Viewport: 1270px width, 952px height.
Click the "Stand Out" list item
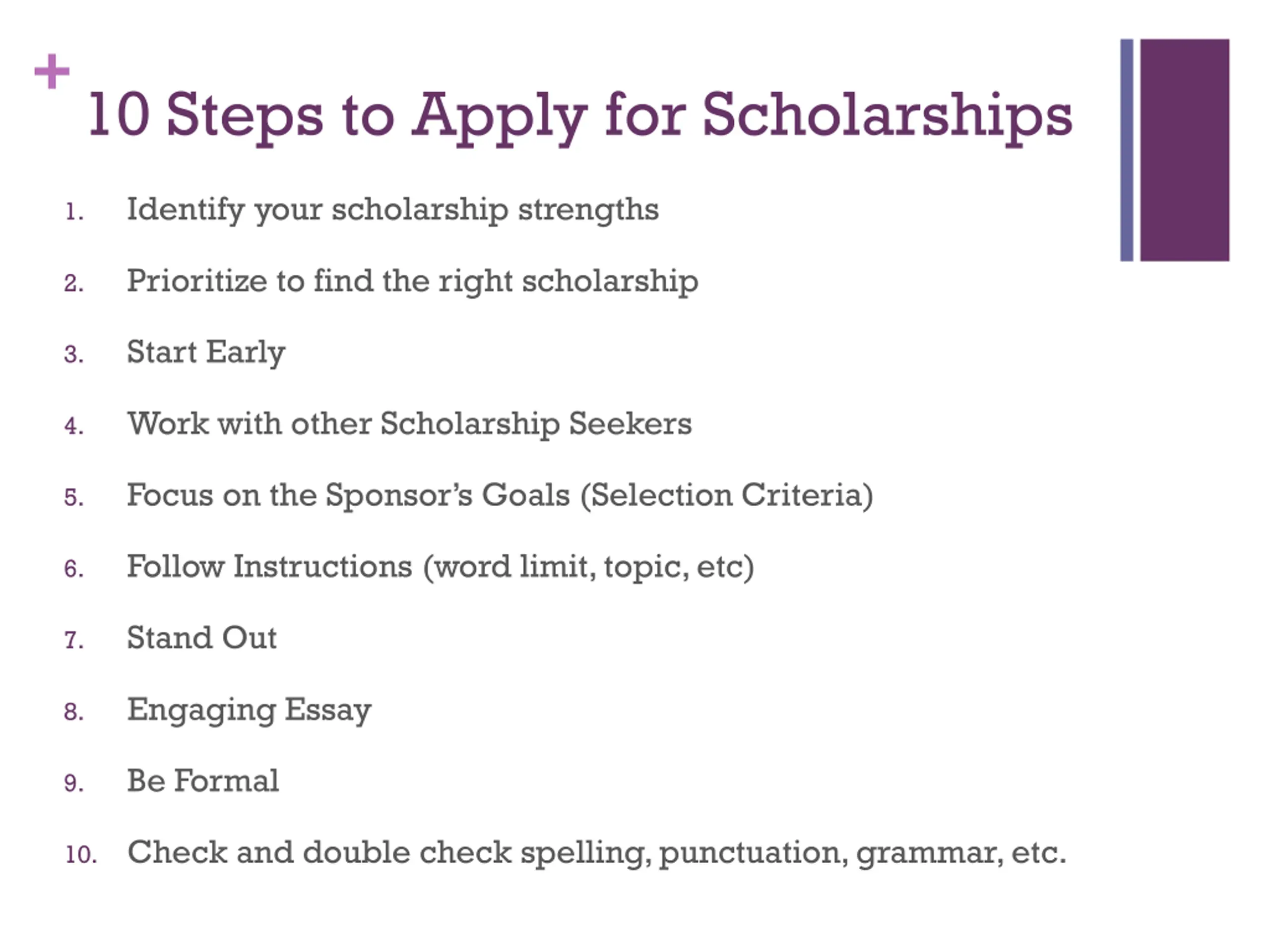pos(201,638)
